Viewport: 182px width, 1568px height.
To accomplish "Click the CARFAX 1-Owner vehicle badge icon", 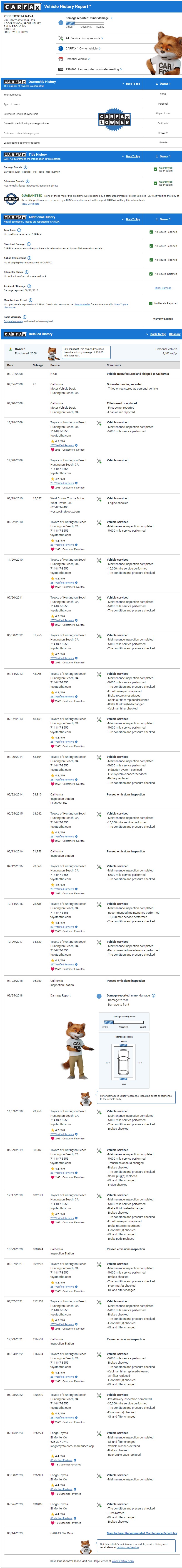I will pyautogui.click(x=61, y=49).
